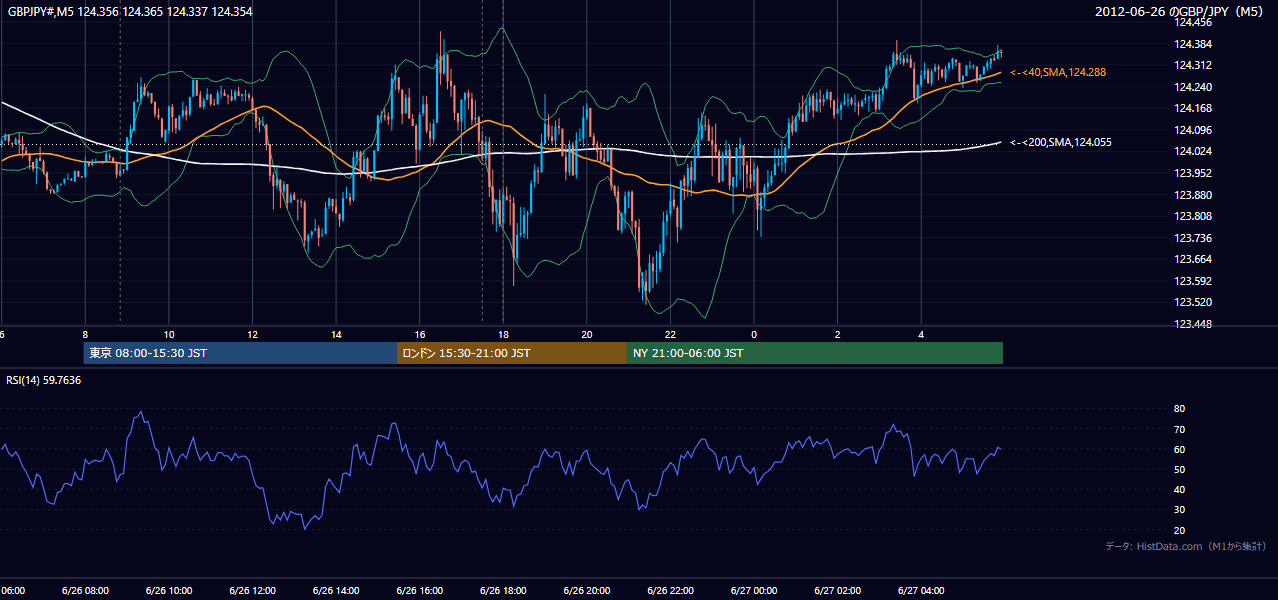Select the 東京 08:00-15:30 JST session bar
Image resolution: width=1278 pixels, height=600 pixels.
tap(240, 353)
